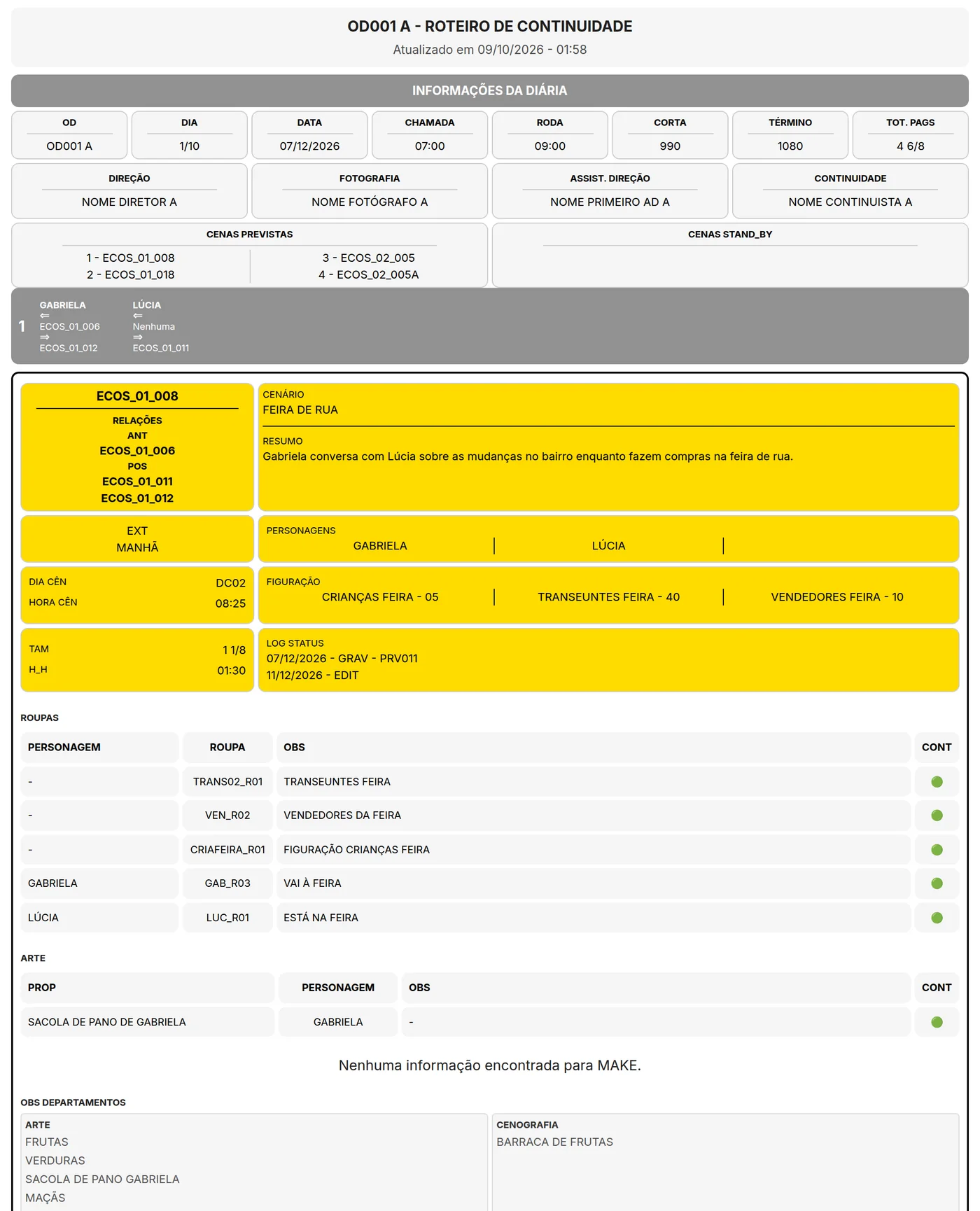Screen dimensions: 980x1211
Task: Click the LUC_R01 roupa cell
Action: 227,918
